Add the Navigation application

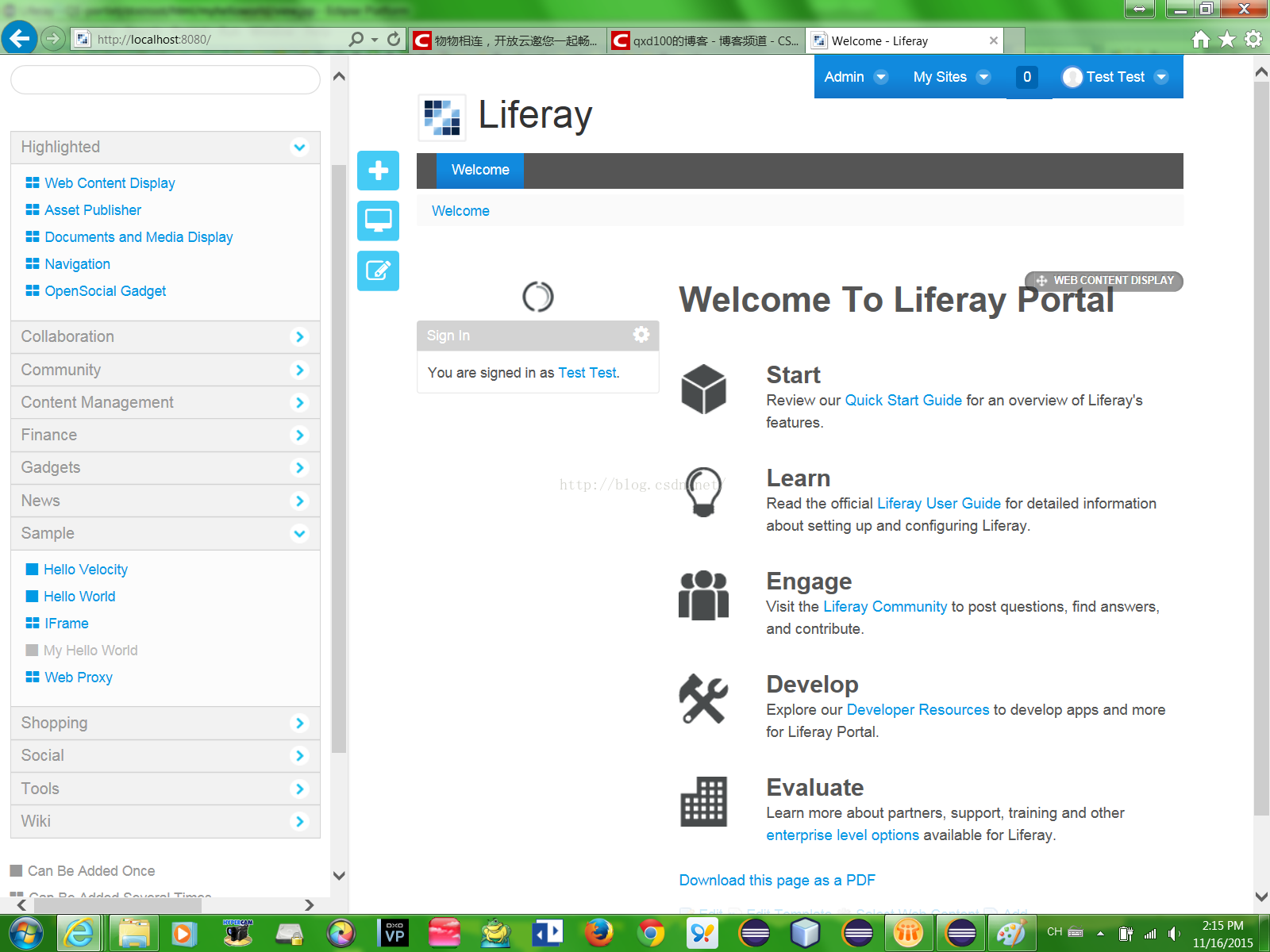point(77,264)
